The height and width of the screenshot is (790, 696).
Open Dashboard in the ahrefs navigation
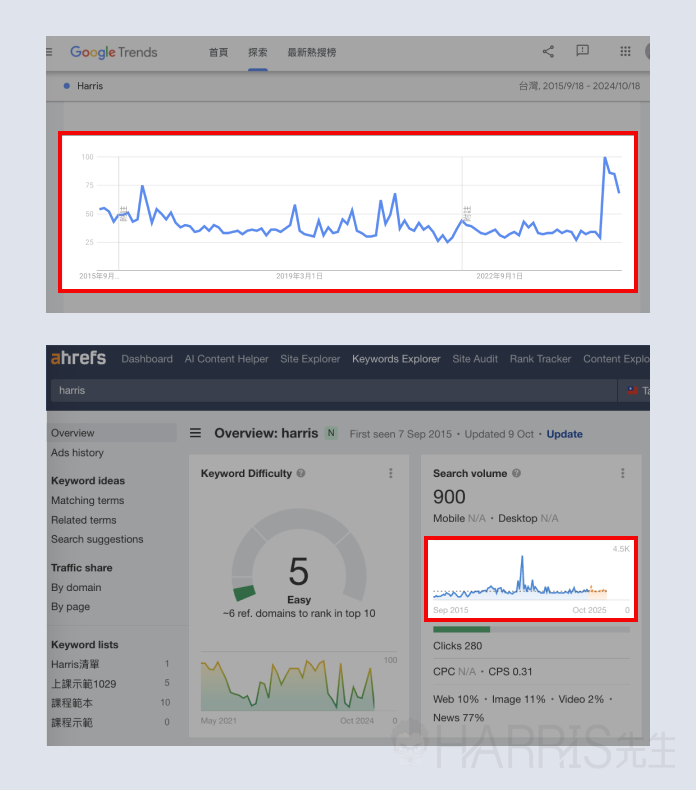click(147, 359)
